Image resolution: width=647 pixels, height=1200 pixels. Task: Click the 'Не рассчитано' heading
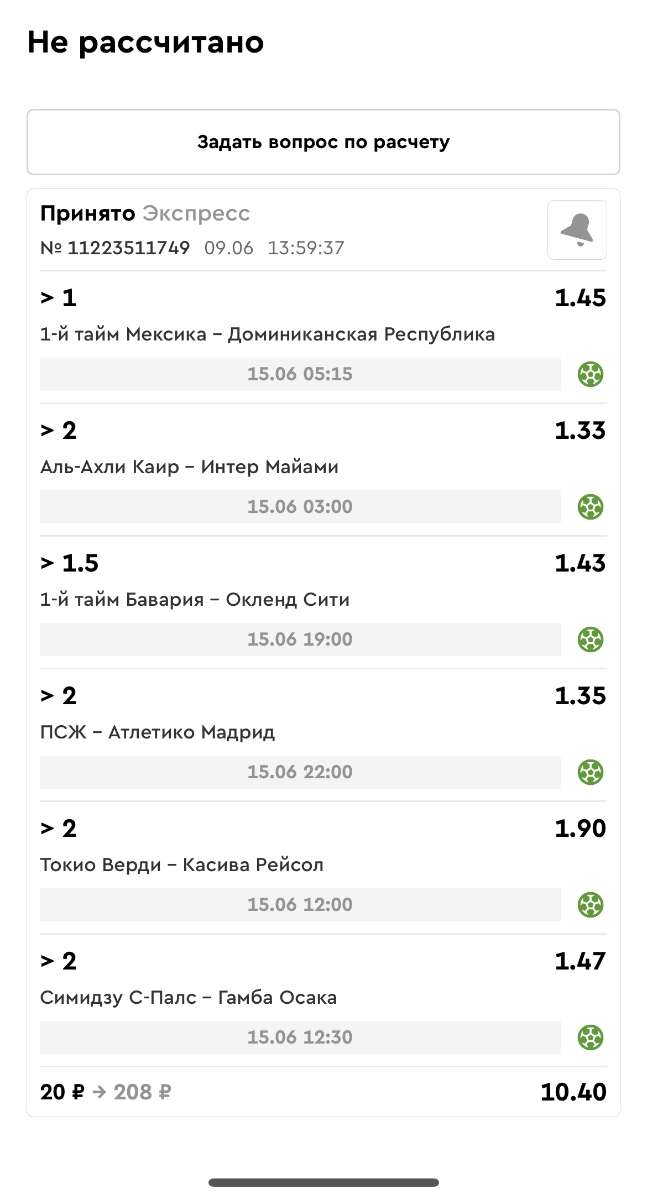[145, 43]
